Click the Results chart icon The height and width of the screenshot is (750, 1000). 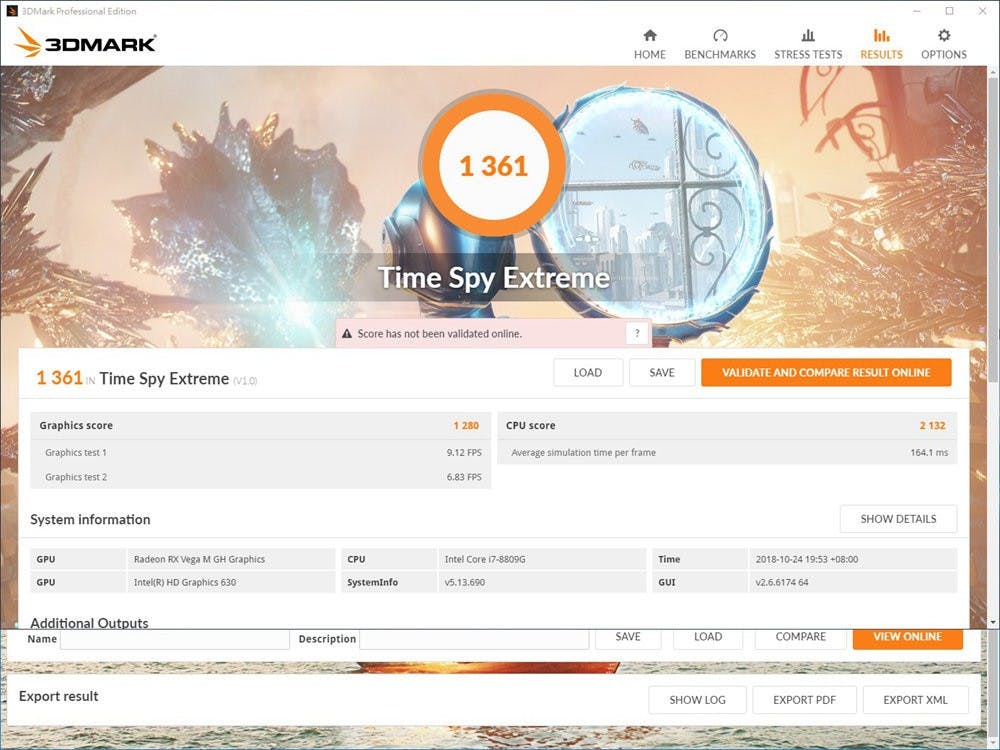pos(881,36)
